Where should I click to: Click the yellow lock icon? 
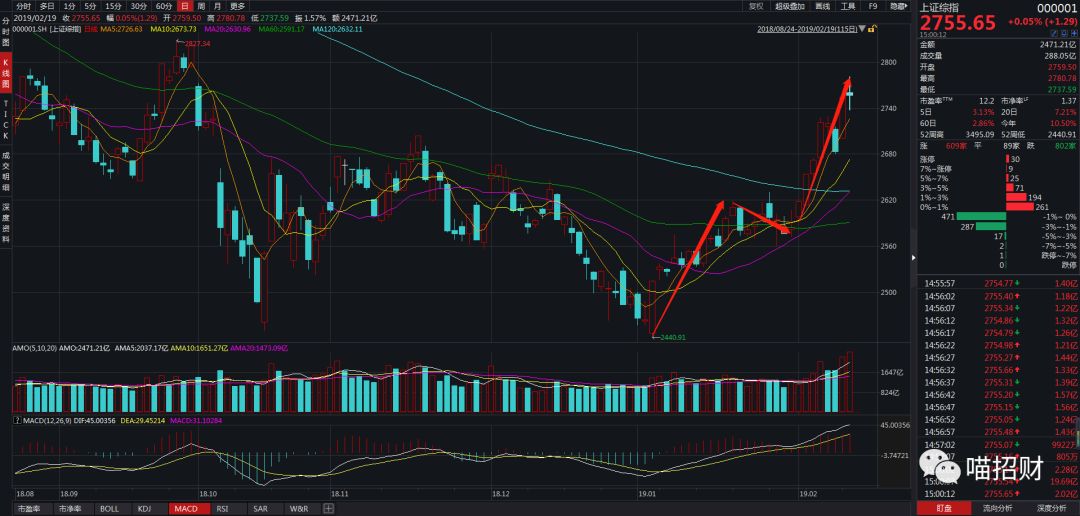[x=872, y=29]
